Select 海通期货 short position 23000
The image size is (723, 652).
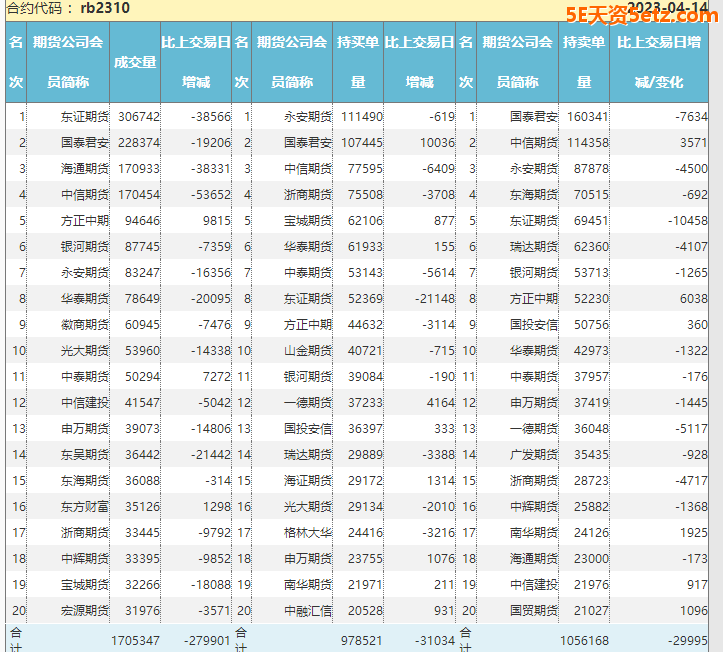[x=591, y=558]
